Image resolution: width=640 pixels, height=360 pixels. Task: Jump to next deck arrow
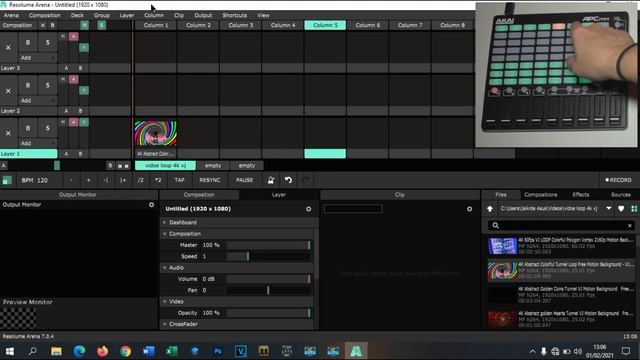[127, 166]
